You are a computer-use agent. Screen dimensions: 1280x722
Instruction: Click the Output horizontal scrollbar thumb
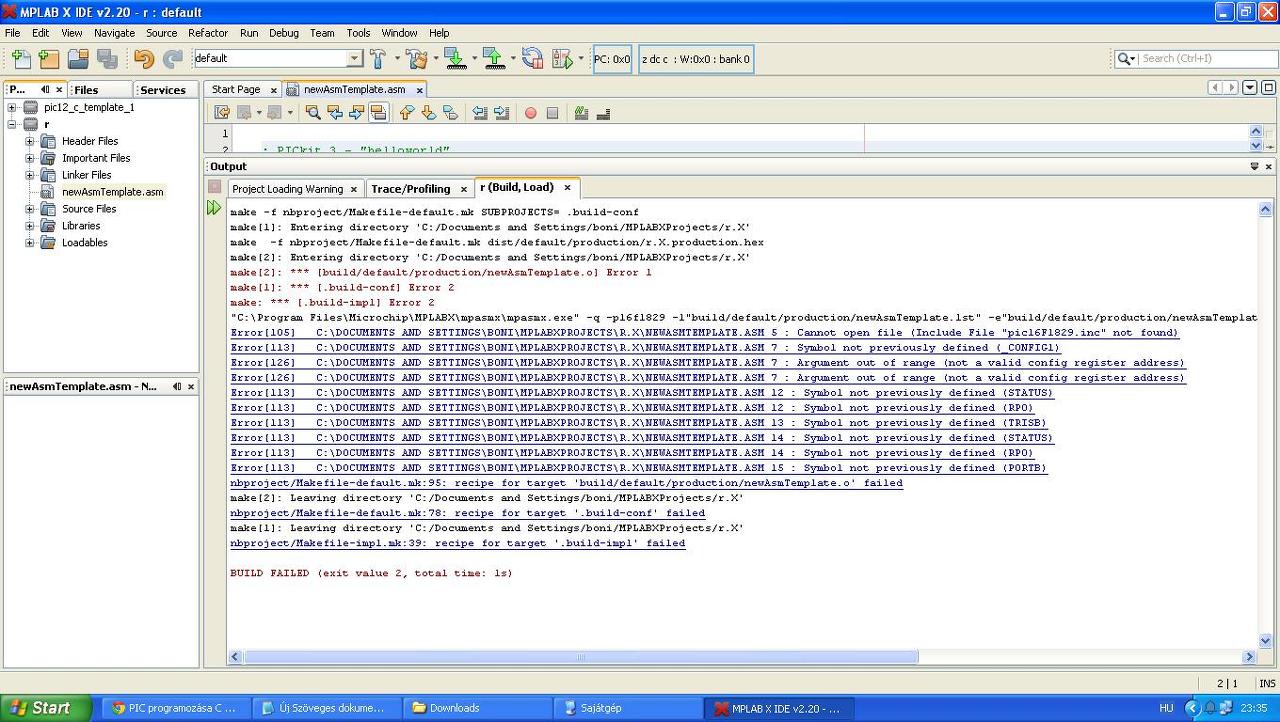[x=581, y=657]
